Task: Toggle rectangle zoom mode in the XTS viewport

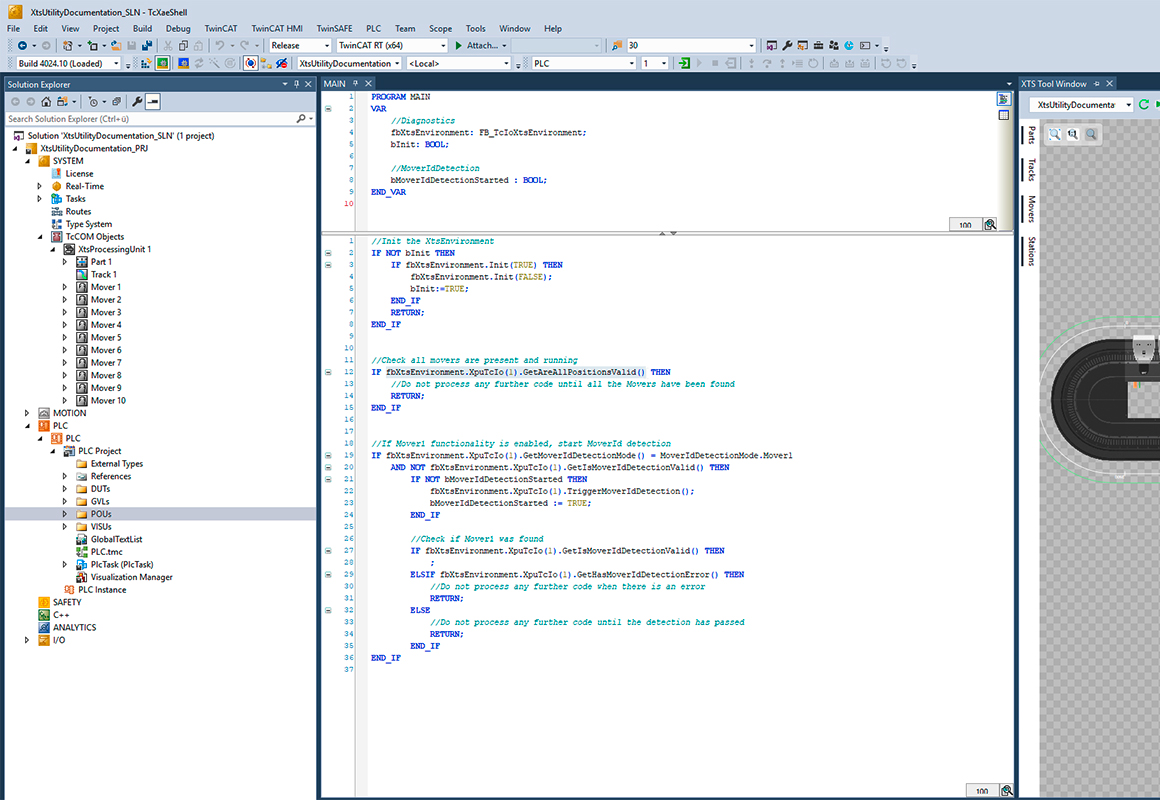Action: point(1054,134)
